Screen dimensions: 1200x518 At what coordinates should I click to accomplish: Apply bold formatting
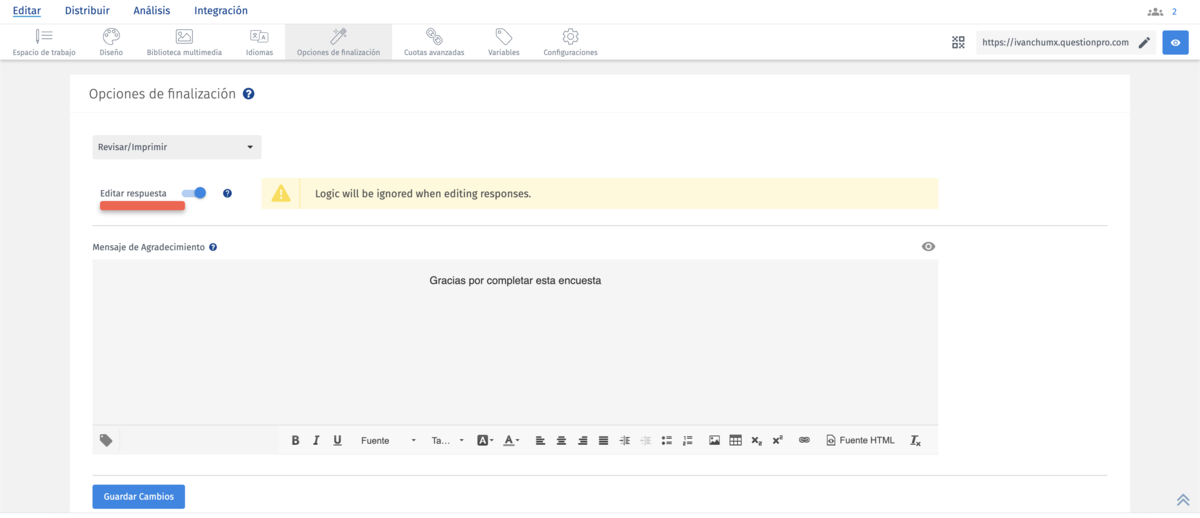[295, 440]
